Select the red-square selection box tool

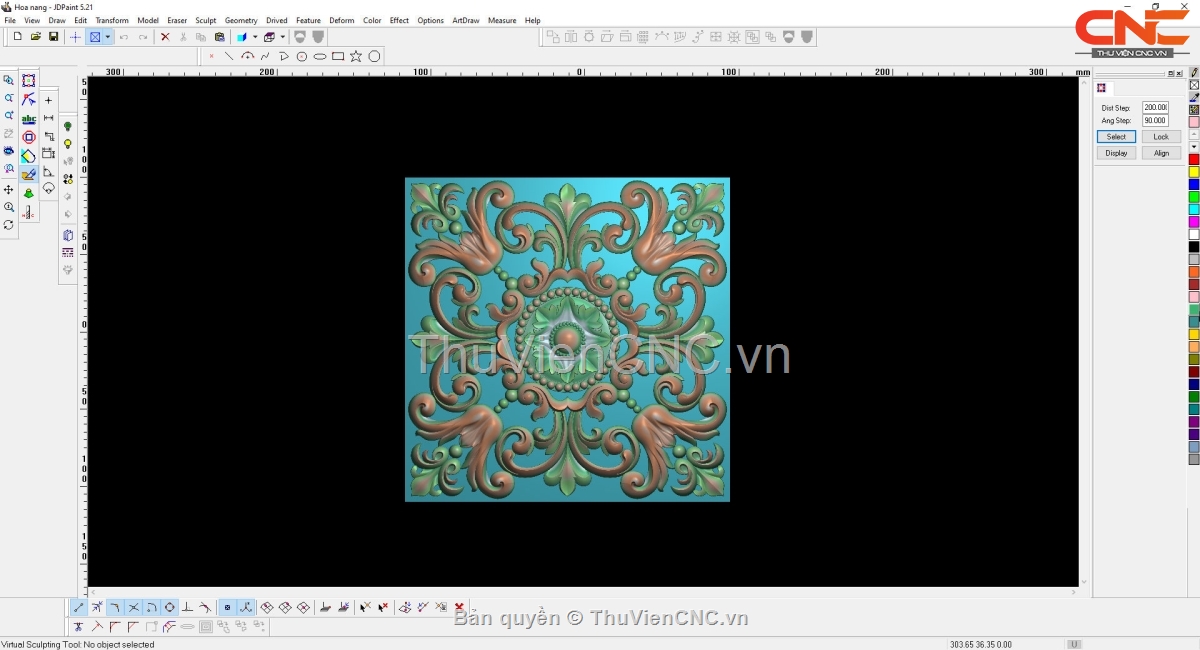tap(29, 81)
